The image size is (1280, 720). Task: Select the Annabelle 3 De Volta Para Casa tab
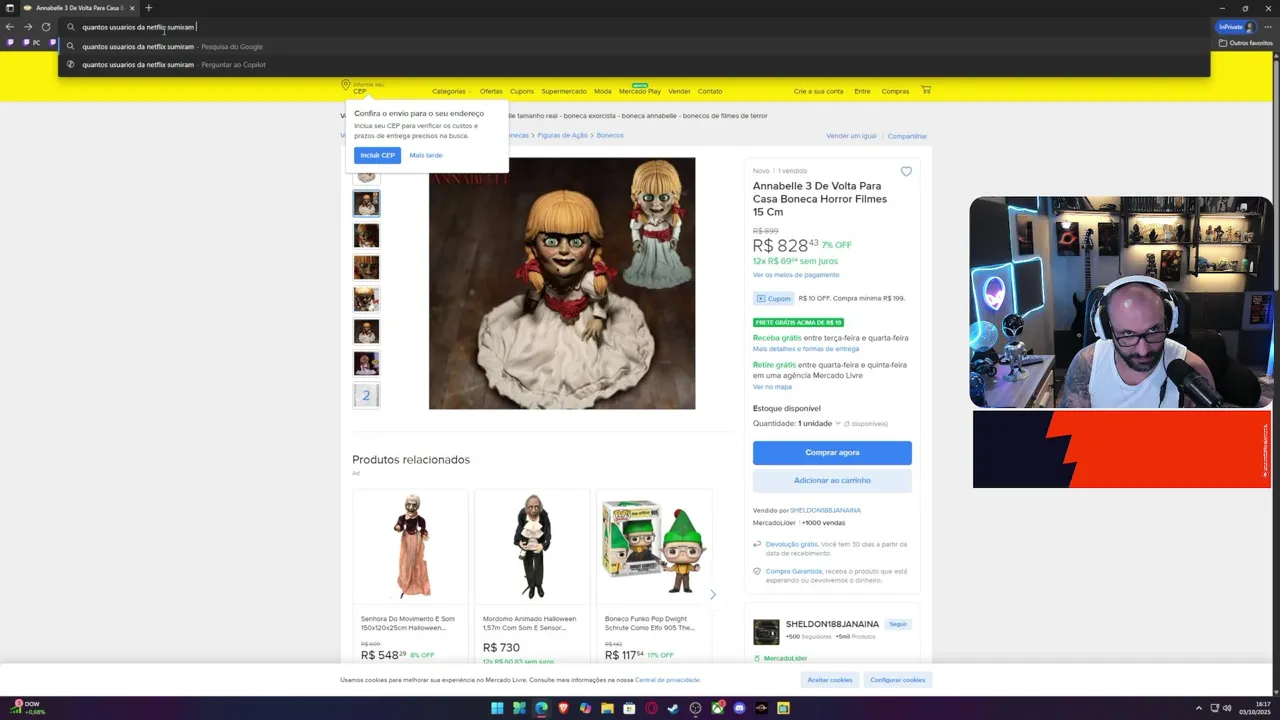(80, 8)
